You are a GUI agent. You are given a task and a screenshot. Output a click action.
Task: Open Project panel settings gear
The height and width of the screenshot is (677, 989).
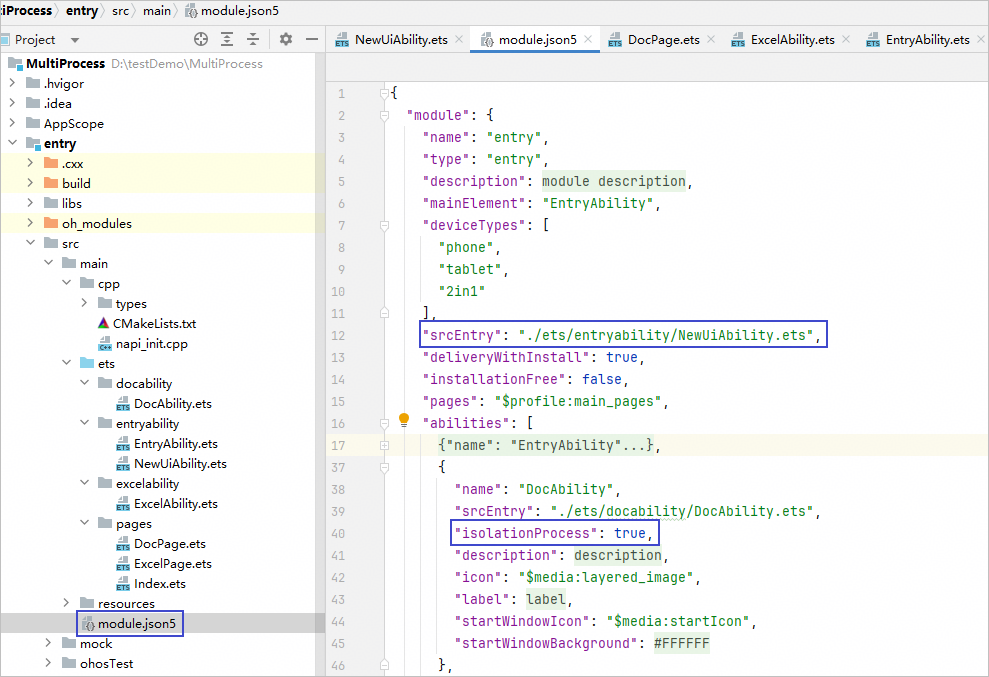(286, 40)
